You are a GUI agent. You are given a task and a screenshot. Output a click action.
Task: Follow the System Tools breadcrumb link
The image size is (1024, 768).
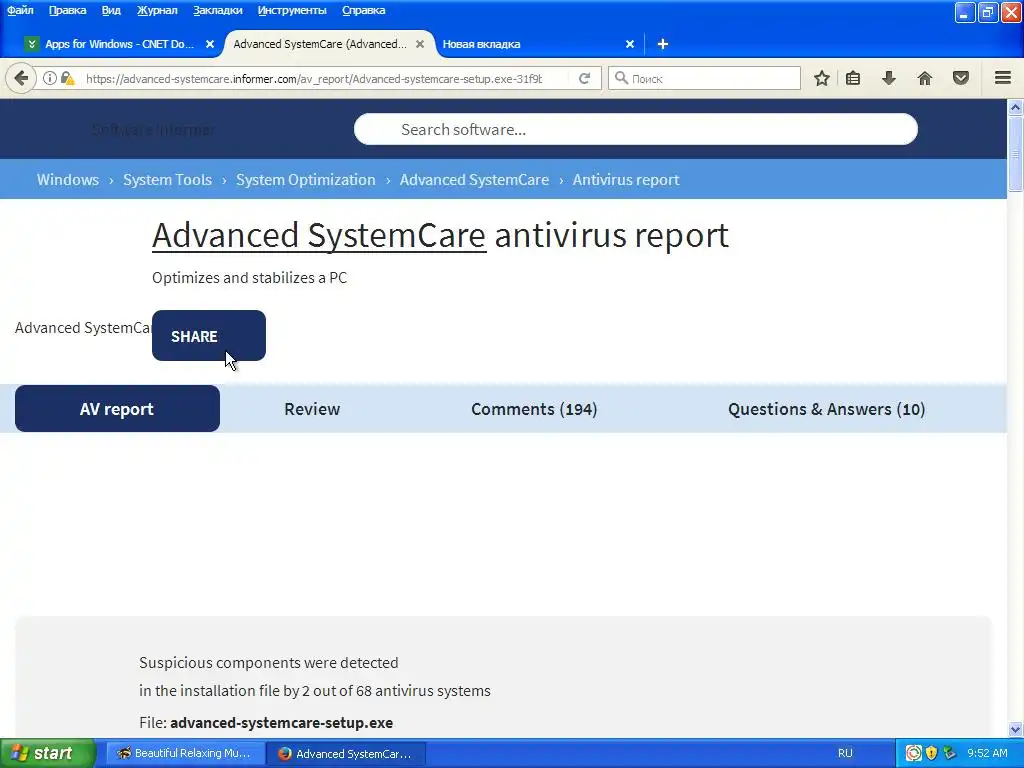click(x=167, y=180)
